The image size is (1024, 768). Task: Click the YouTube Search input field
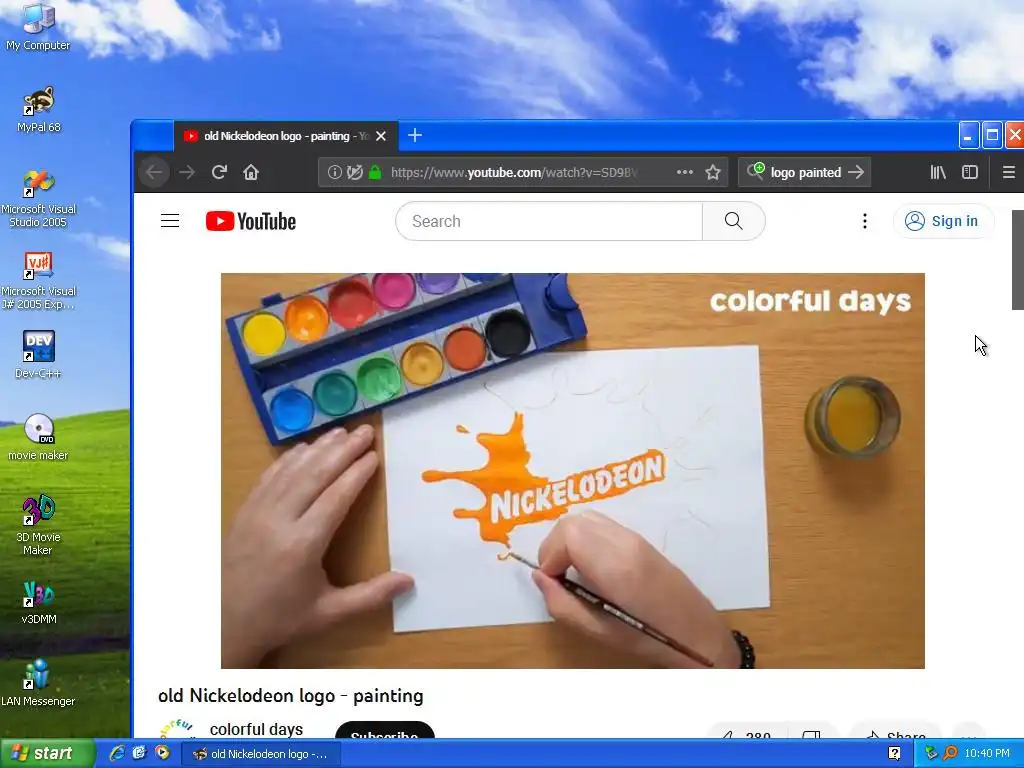549,221
